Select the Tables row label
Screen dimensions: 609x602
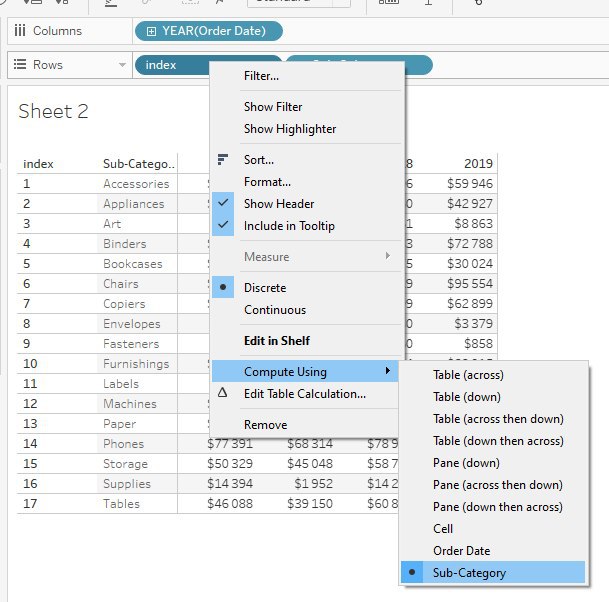[121, 504]
